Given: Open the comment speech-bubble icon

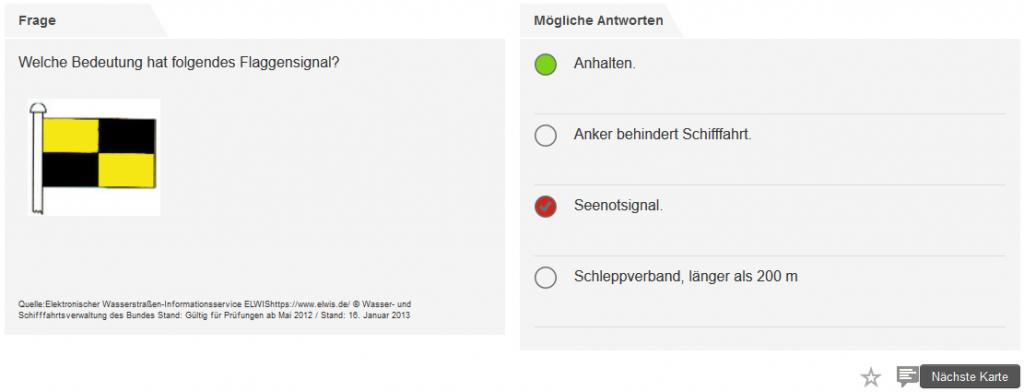Looking at the screenshot, I should click(907, 376).
